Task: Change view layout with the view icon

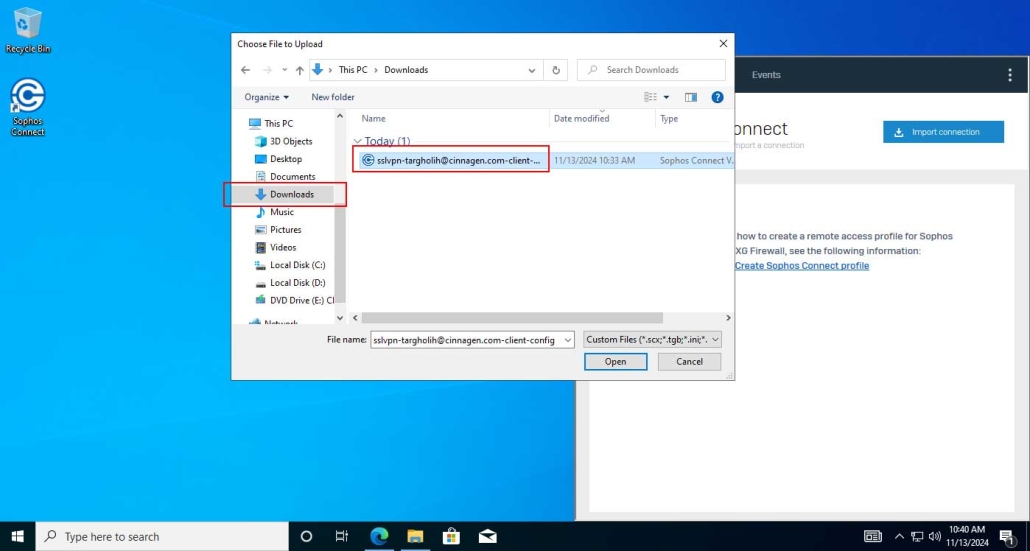Action: pyautogui.click(x=650, y=97)
